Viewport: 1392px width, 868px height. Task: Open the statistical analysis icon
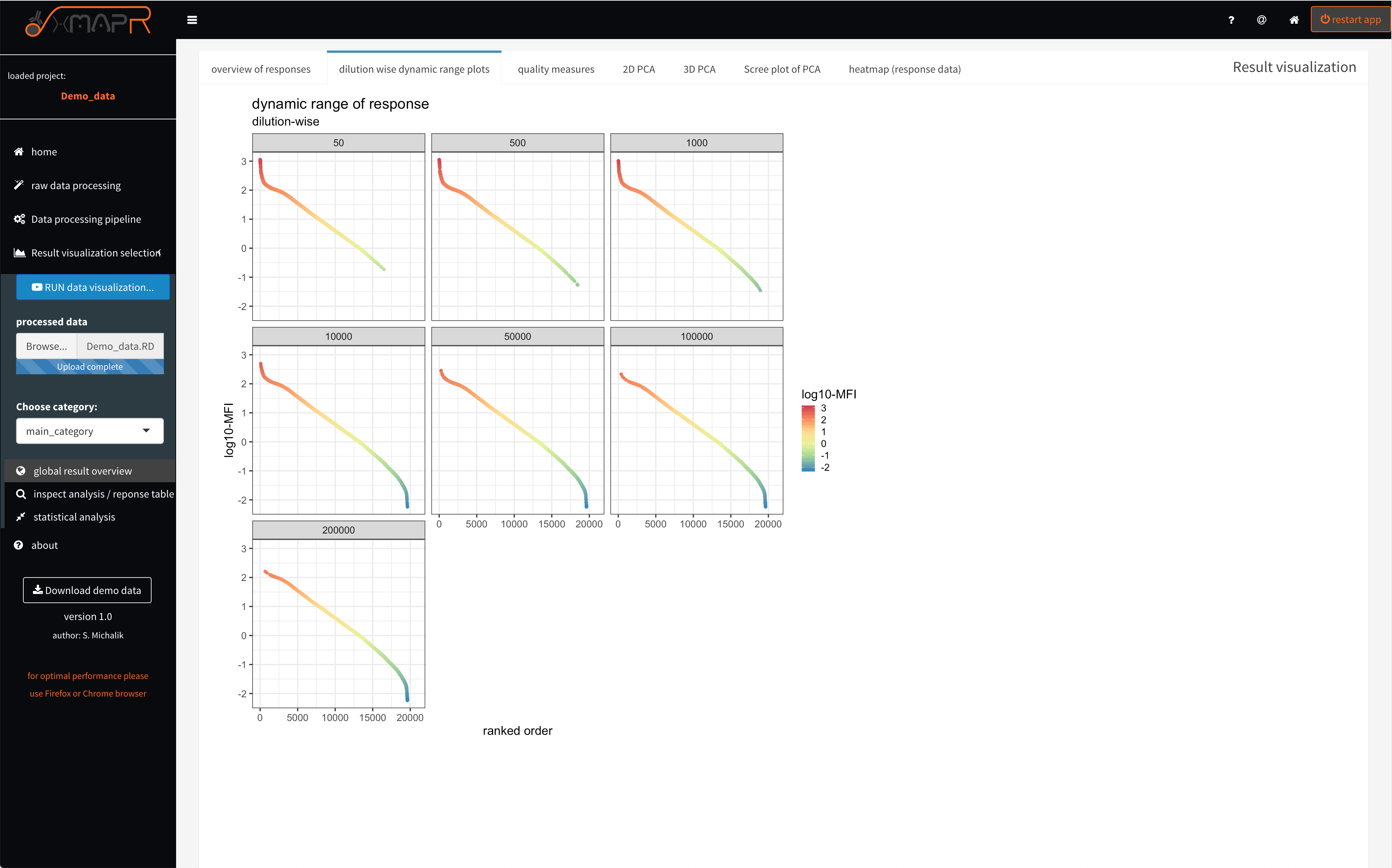[21, 517]
